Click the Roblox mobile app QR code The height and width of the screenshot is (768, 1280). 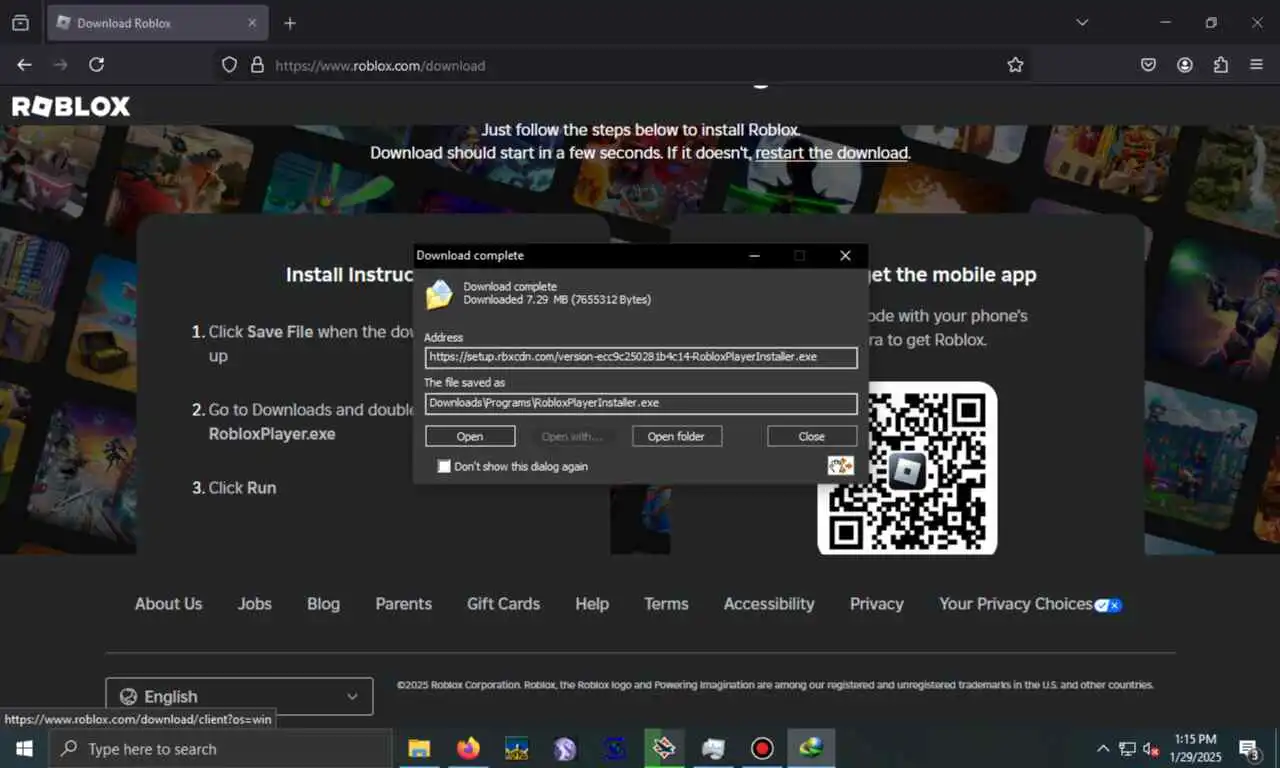907,468
